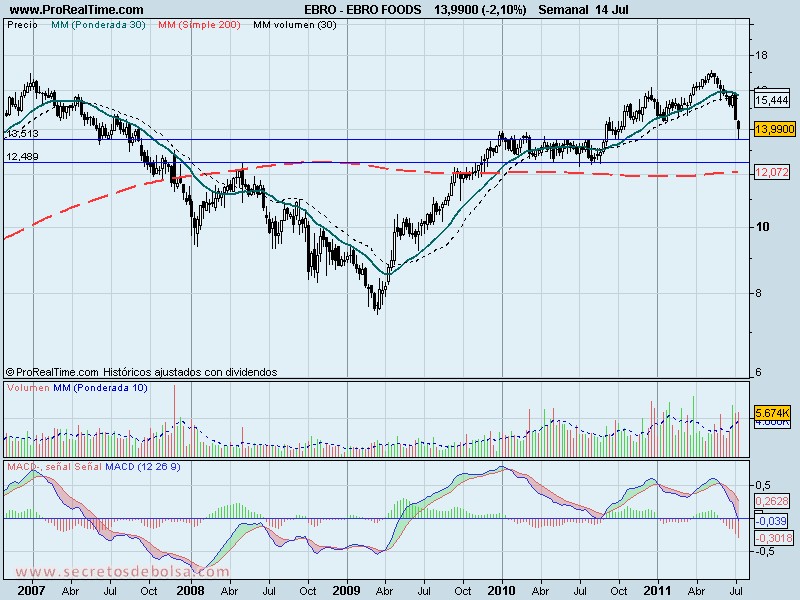Click the 13,9900 (-2,10%) quote text
The image size is (800, 600).
[480, 10]
